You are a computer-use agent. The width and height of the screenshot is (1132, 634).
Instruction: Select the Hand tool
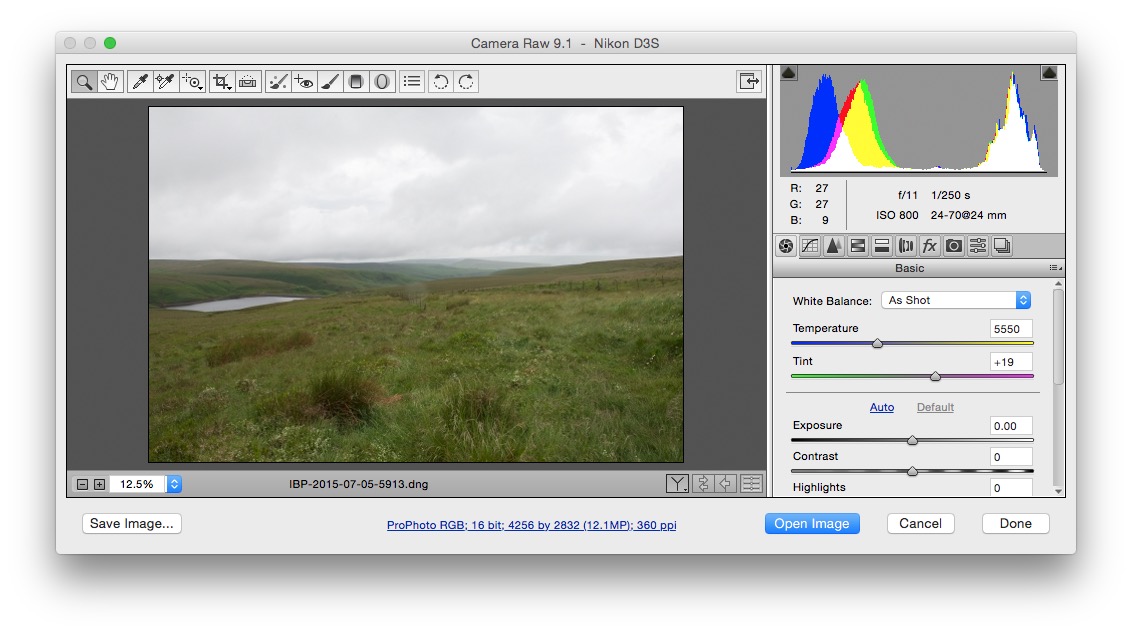pyautogui.click(x=110, y=82)
